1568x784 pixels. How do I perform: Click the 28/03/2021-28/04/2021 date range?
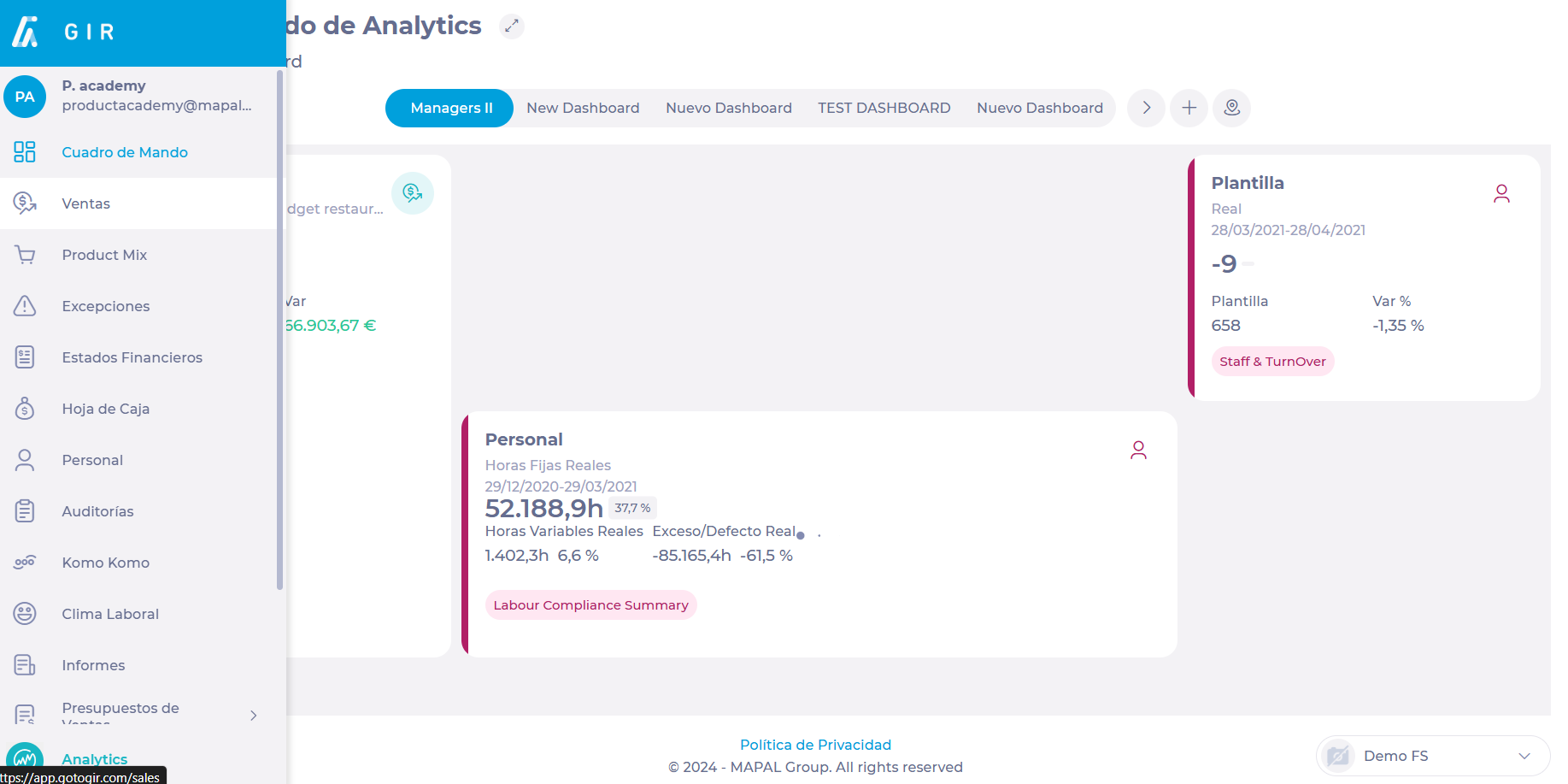coord(1288,230)
